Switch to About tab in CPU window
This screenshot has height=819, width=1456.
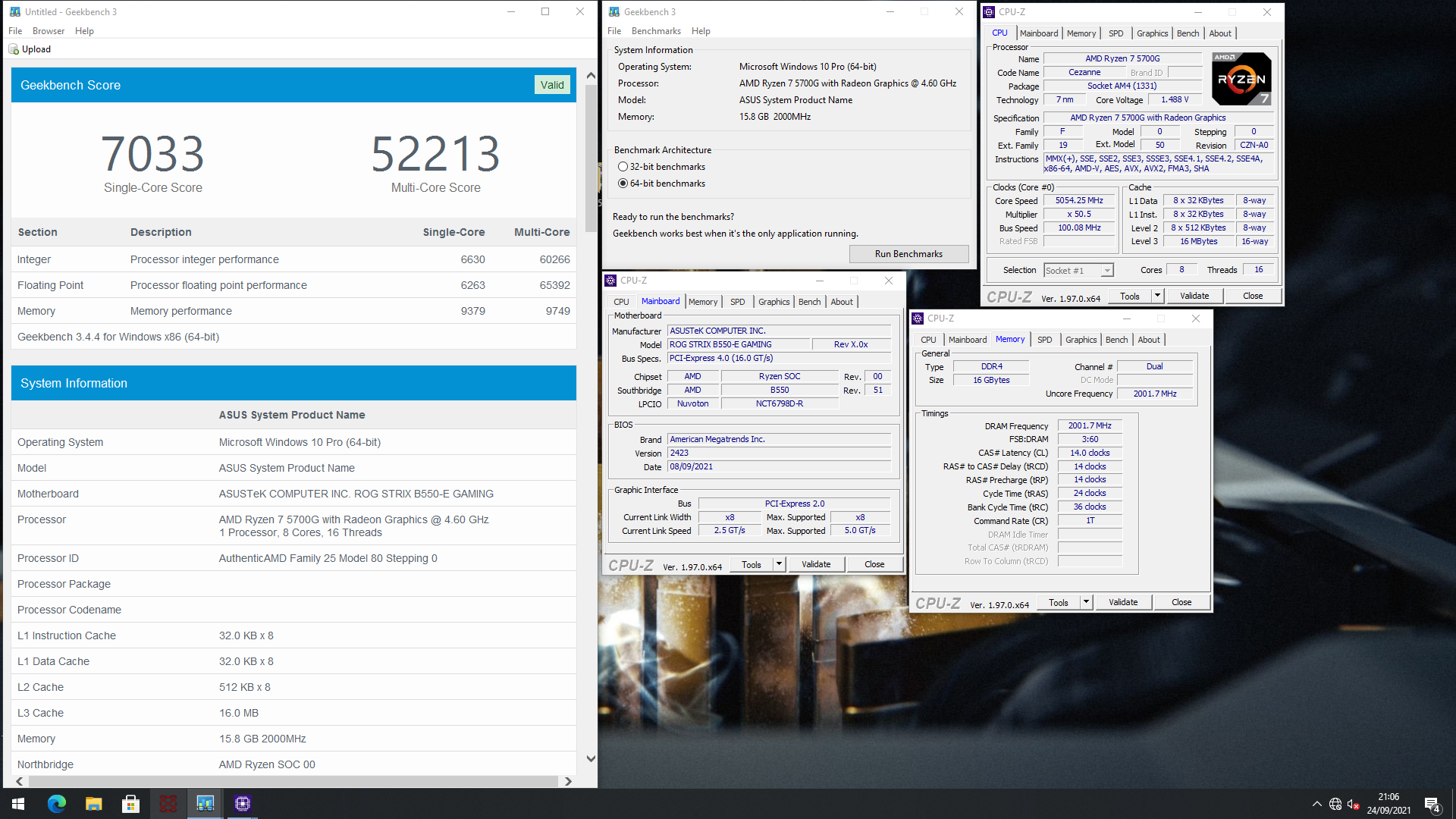tap(1220, 33)
